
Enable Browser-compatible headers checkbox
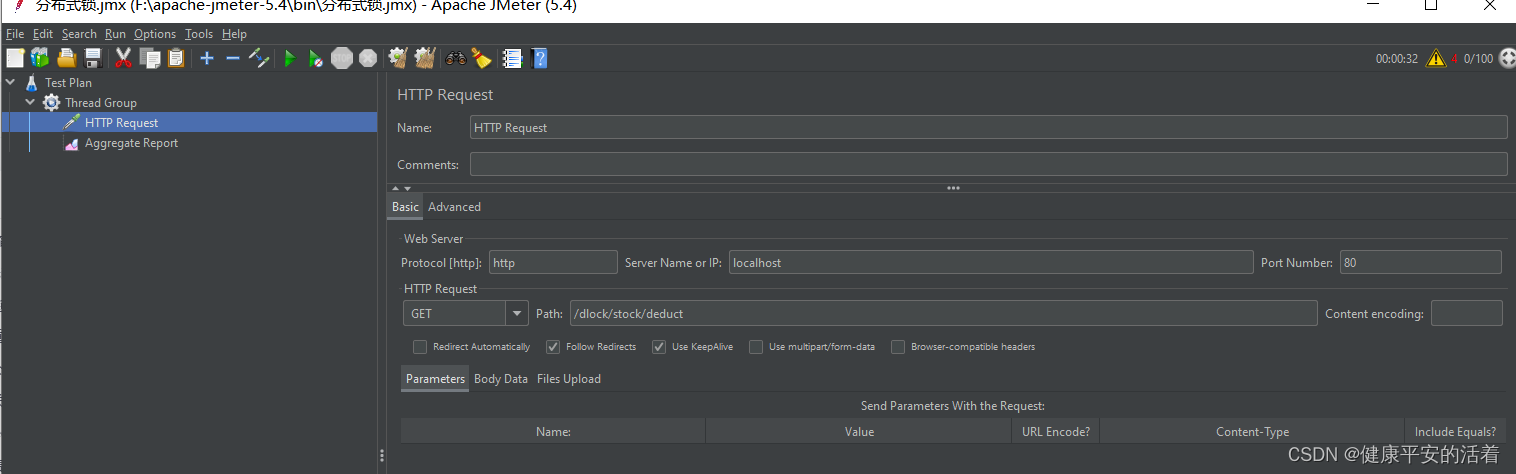tap(898, 347)
